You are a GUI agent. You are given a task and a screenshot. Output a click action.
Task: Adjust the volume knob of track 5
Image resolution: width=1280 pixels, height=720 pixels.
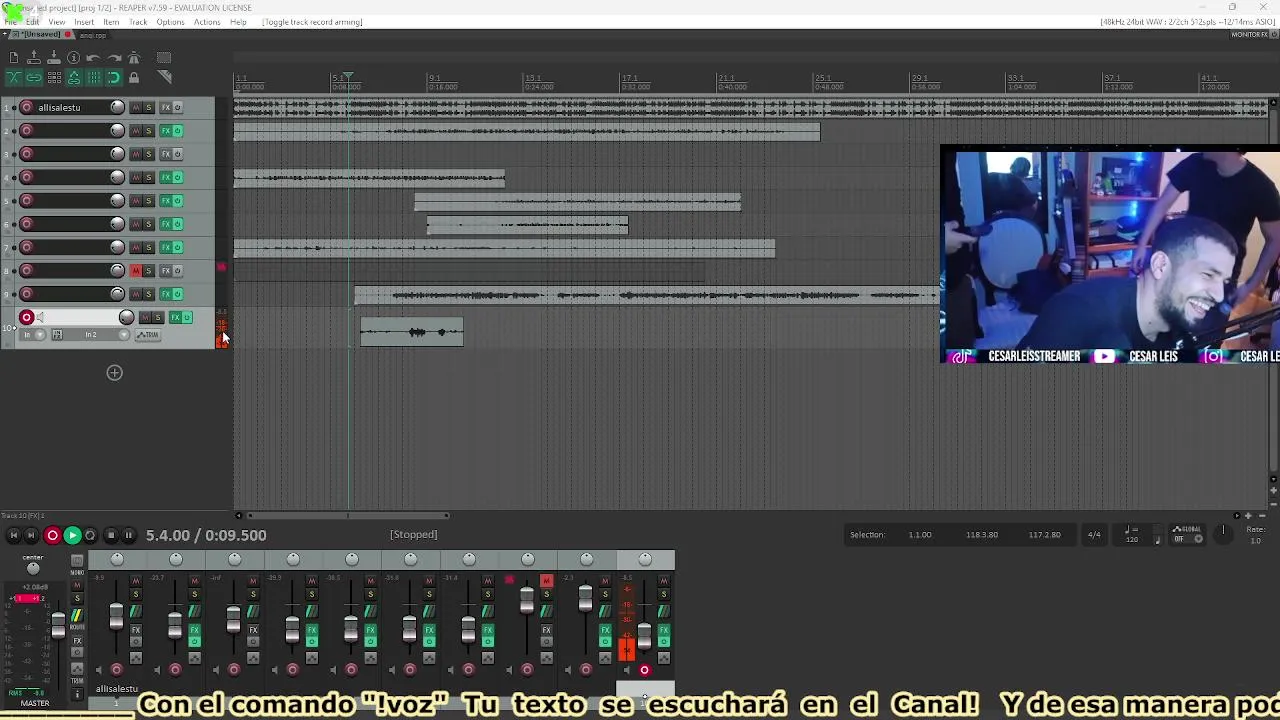(117, 201)
